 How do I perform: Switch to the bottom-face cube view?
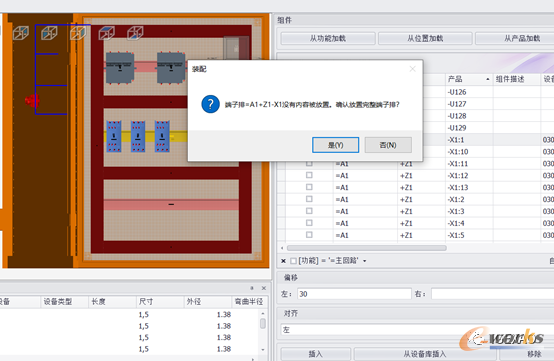135,33
